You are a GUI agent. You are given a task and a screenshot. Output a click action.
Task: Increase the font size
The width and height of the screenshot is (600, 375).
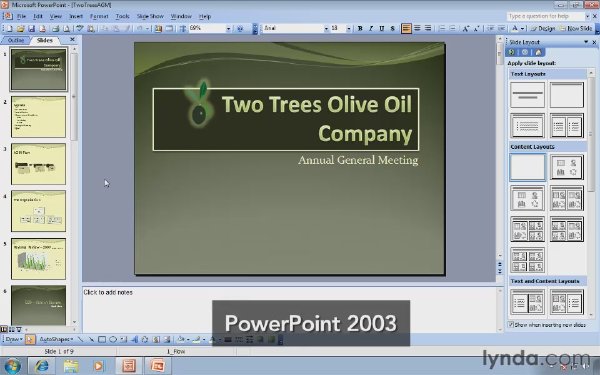click(x=466, y=29)
